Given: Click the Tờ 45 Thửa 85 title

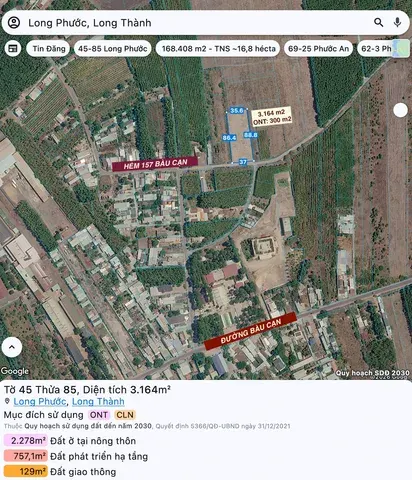Looking at the screenshot, I should pyautogui.click(x=87, y=390).
